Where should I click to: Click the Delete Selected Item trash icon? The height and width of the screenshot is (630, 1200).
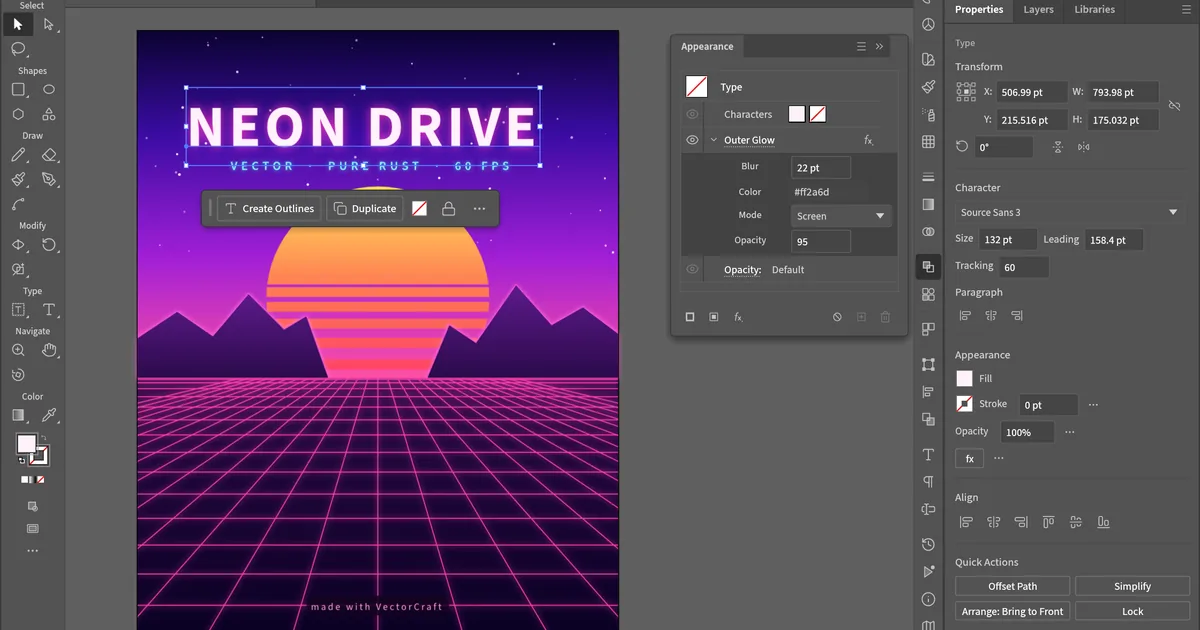pyautogui.click(x=885, y=317)
